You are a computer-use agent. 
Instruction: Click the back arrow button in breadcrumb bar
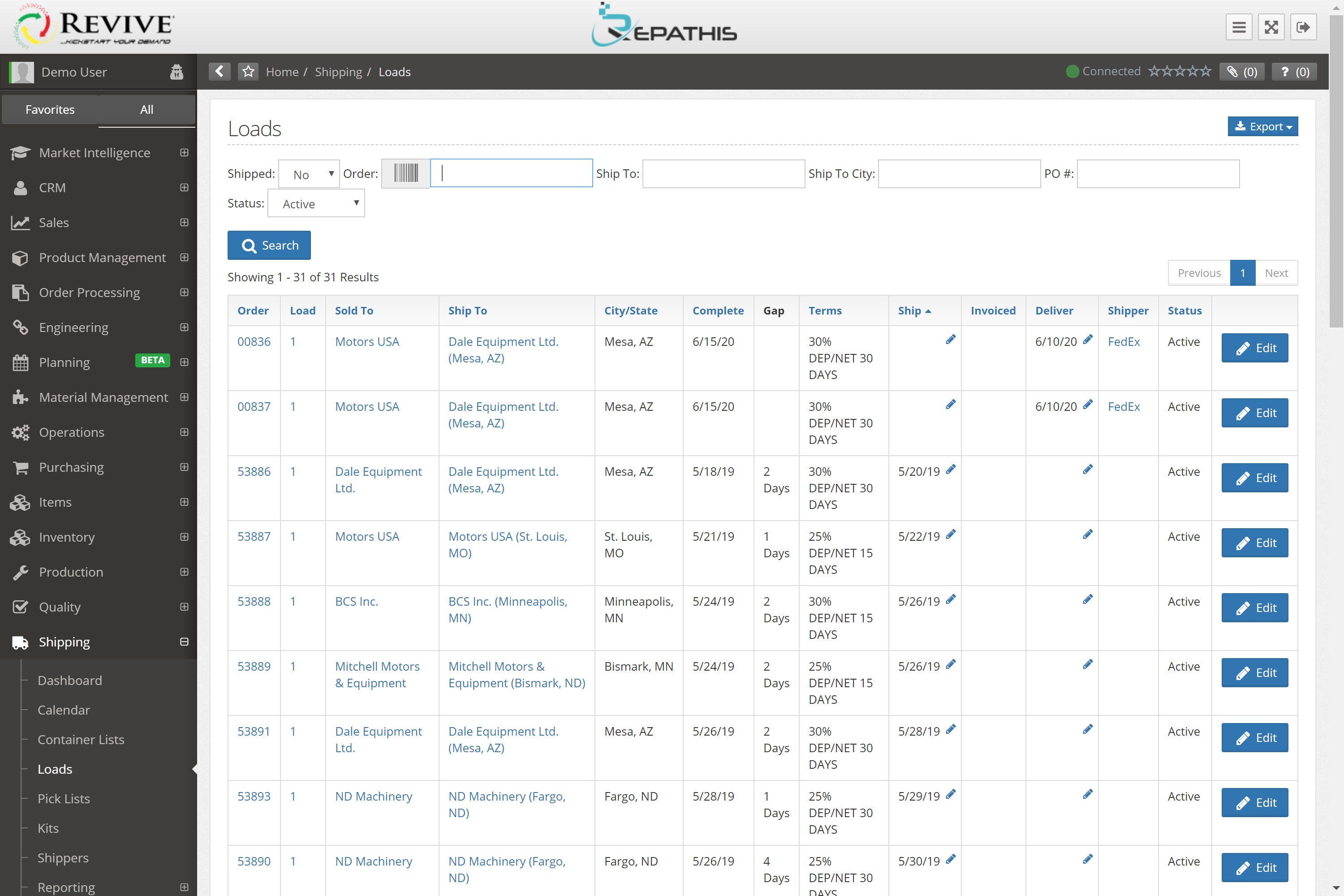220,71
